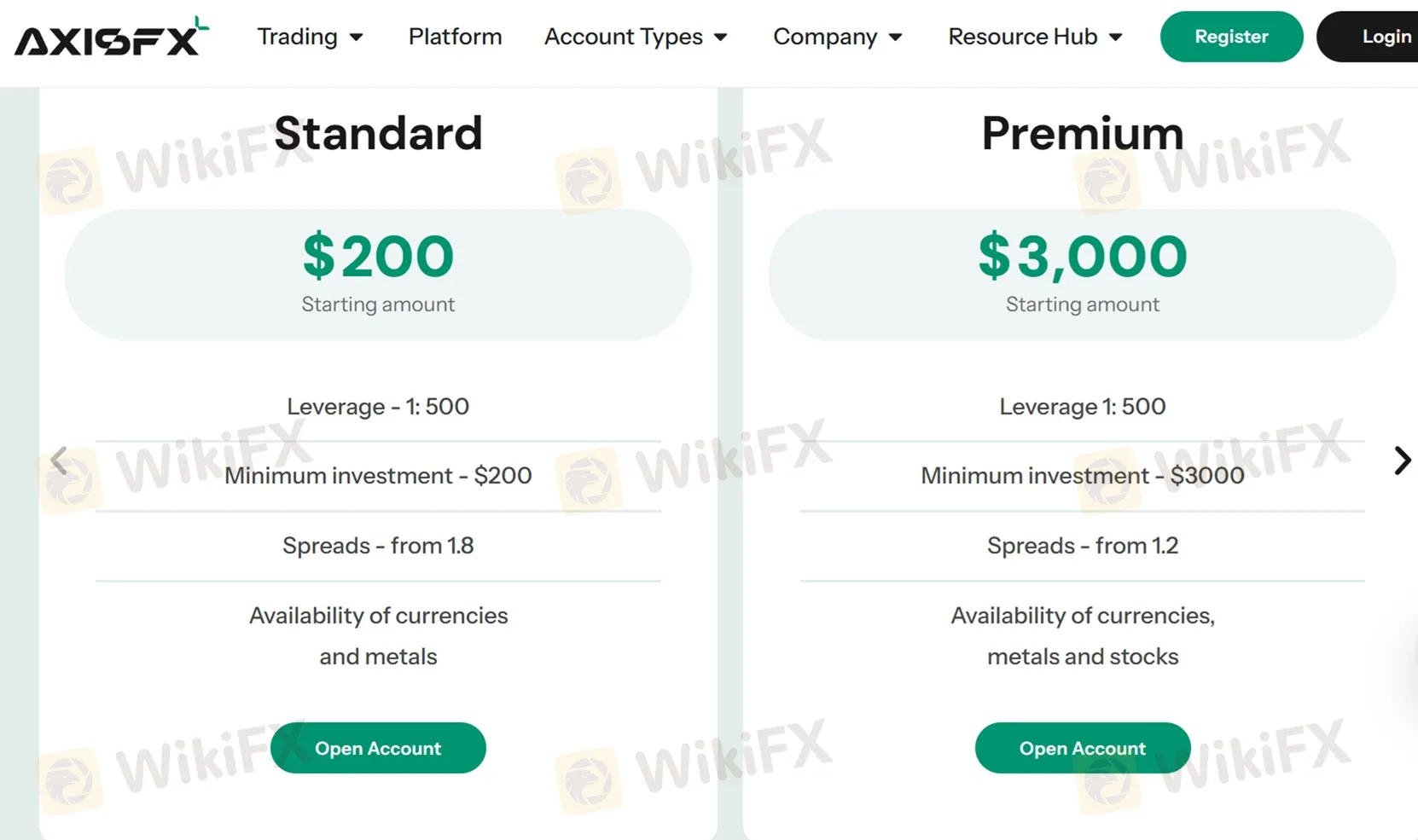Click the Account Types nav label
Image resolution: width=1418 pixels, height=840 pixels.
(x=624, y=37)
